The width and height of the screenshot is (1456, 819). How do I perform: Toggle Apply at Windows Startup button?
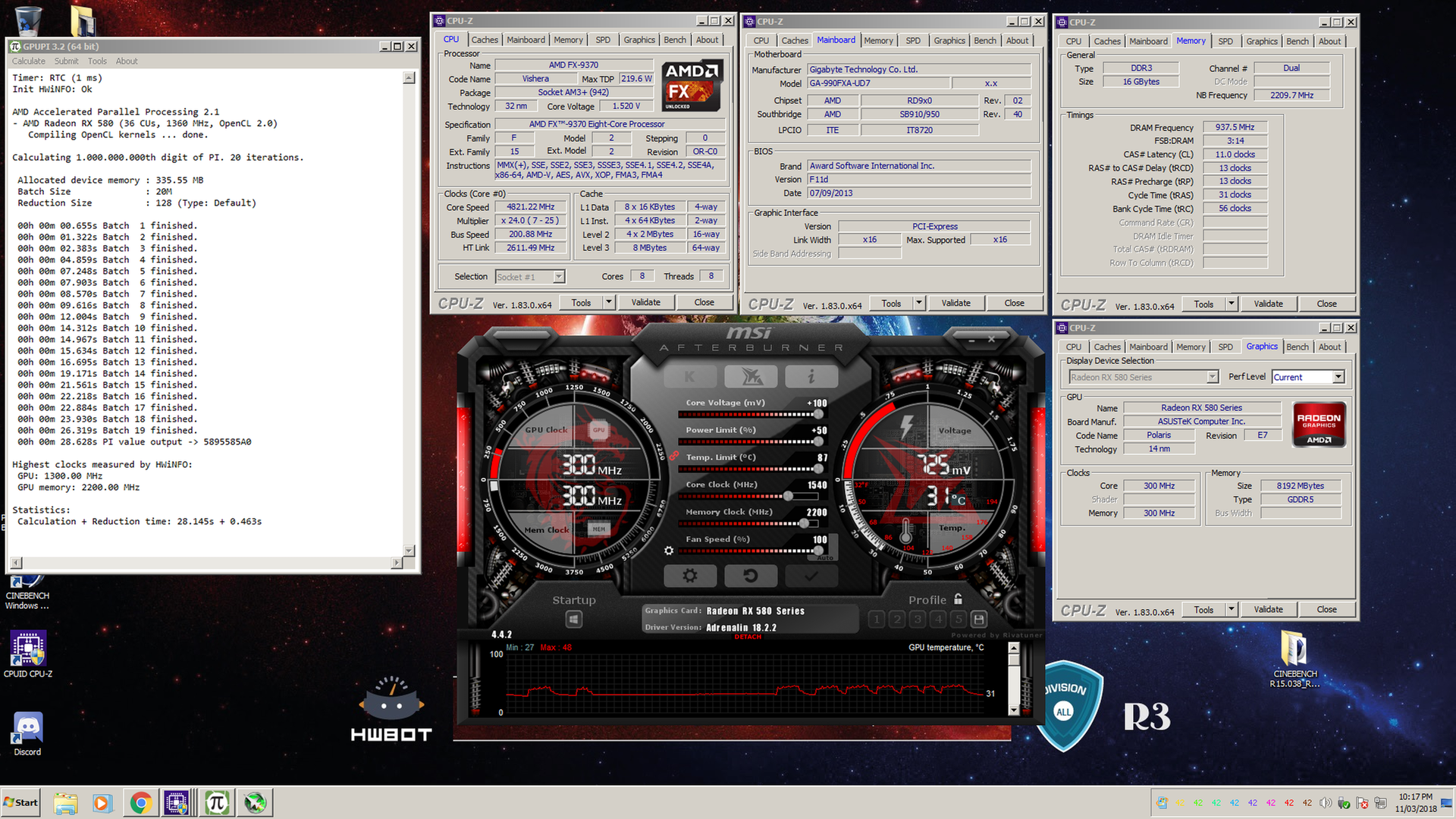pyautogui.click(x=574, y=620)
